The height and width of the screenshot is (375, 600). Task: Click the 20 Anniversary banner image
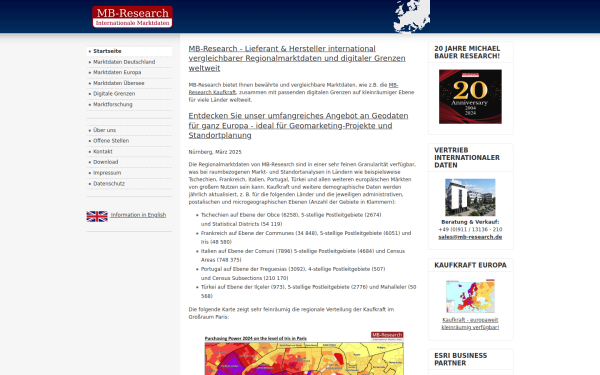click(x=470, y=96)
